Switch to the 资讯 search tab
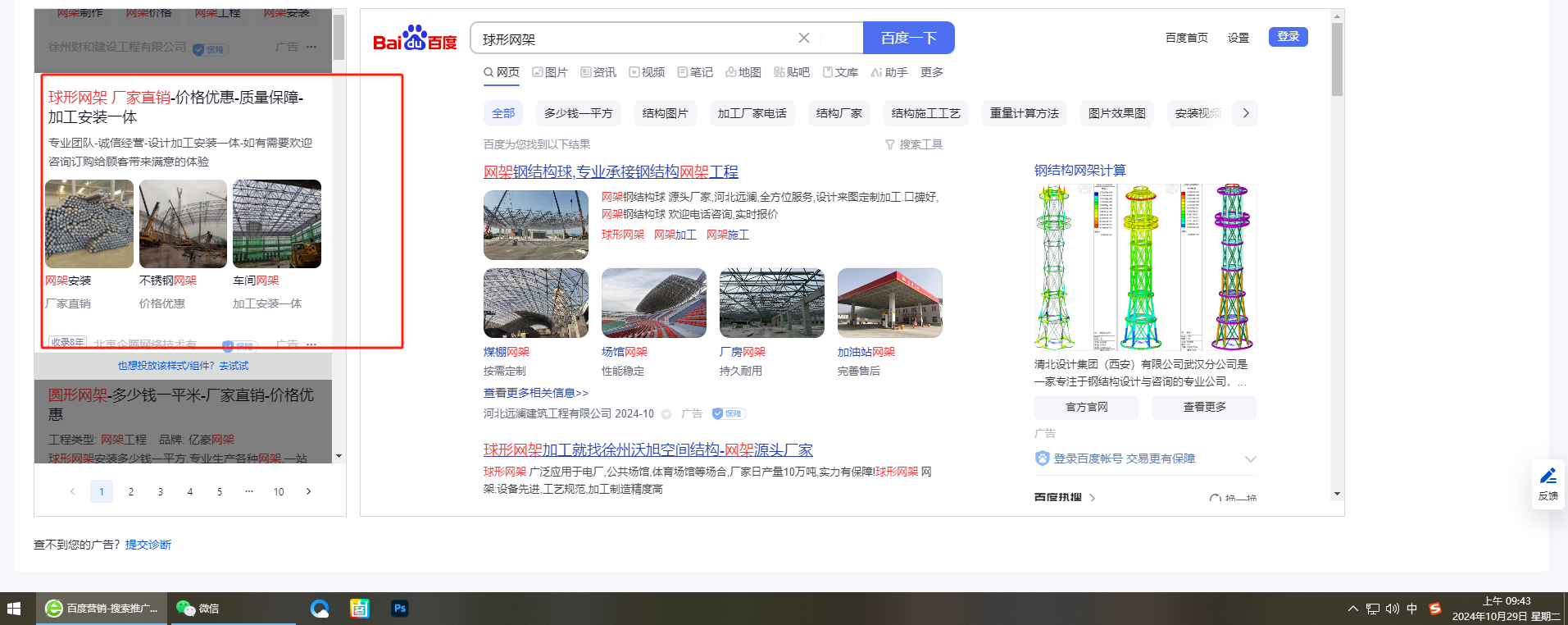 point(598,72)
